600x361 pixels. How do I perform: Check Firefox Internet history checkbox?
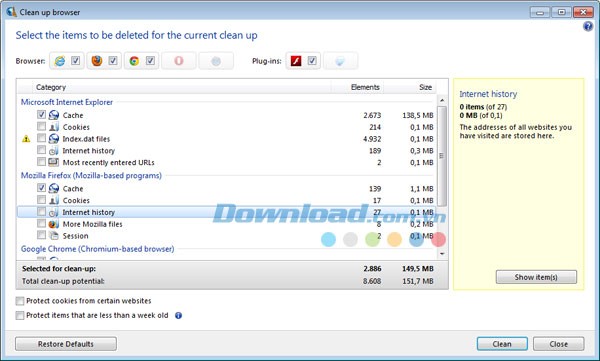click(x=41, y=211)
